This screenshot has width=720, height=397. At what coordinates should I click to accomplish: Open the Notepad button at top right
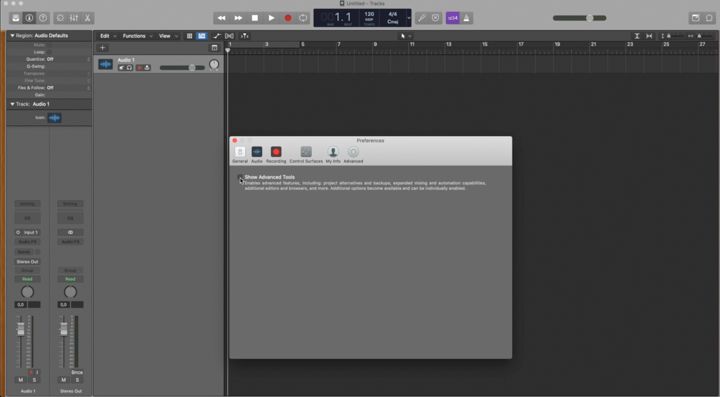[x=695, y=18]
